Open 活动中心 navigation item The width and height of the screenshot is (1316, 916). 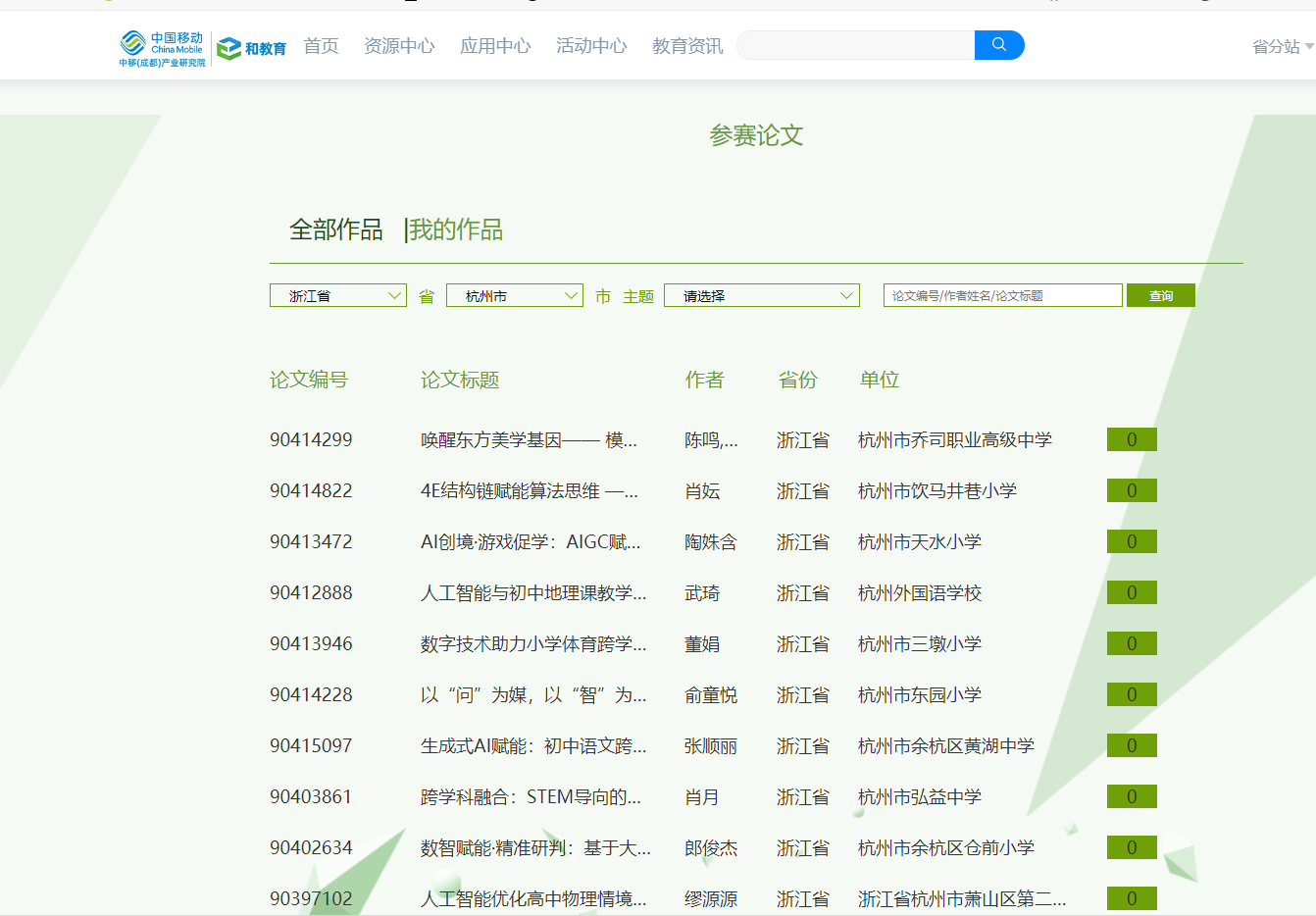(590, 46)
